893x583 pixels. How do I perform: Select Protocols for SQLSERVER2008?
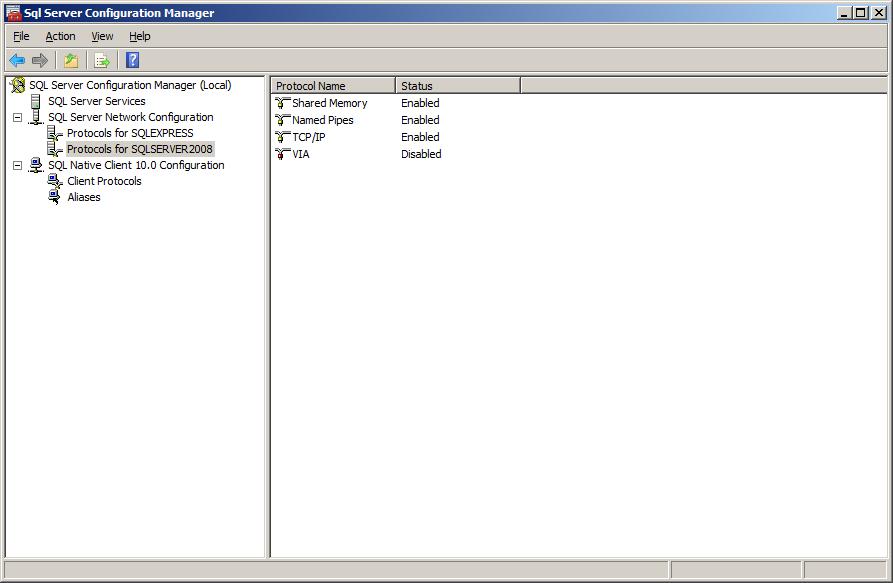click(140, 149)
